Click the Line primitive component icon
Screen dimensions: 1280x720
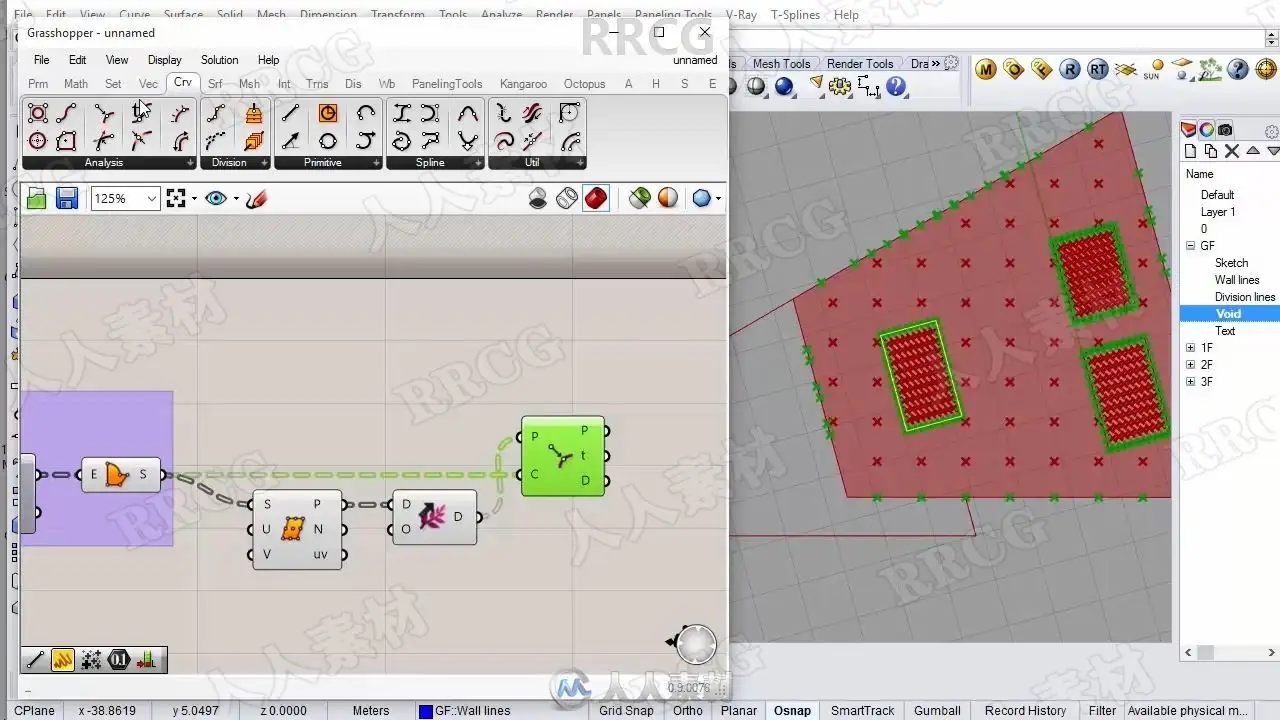click(290, 113)
